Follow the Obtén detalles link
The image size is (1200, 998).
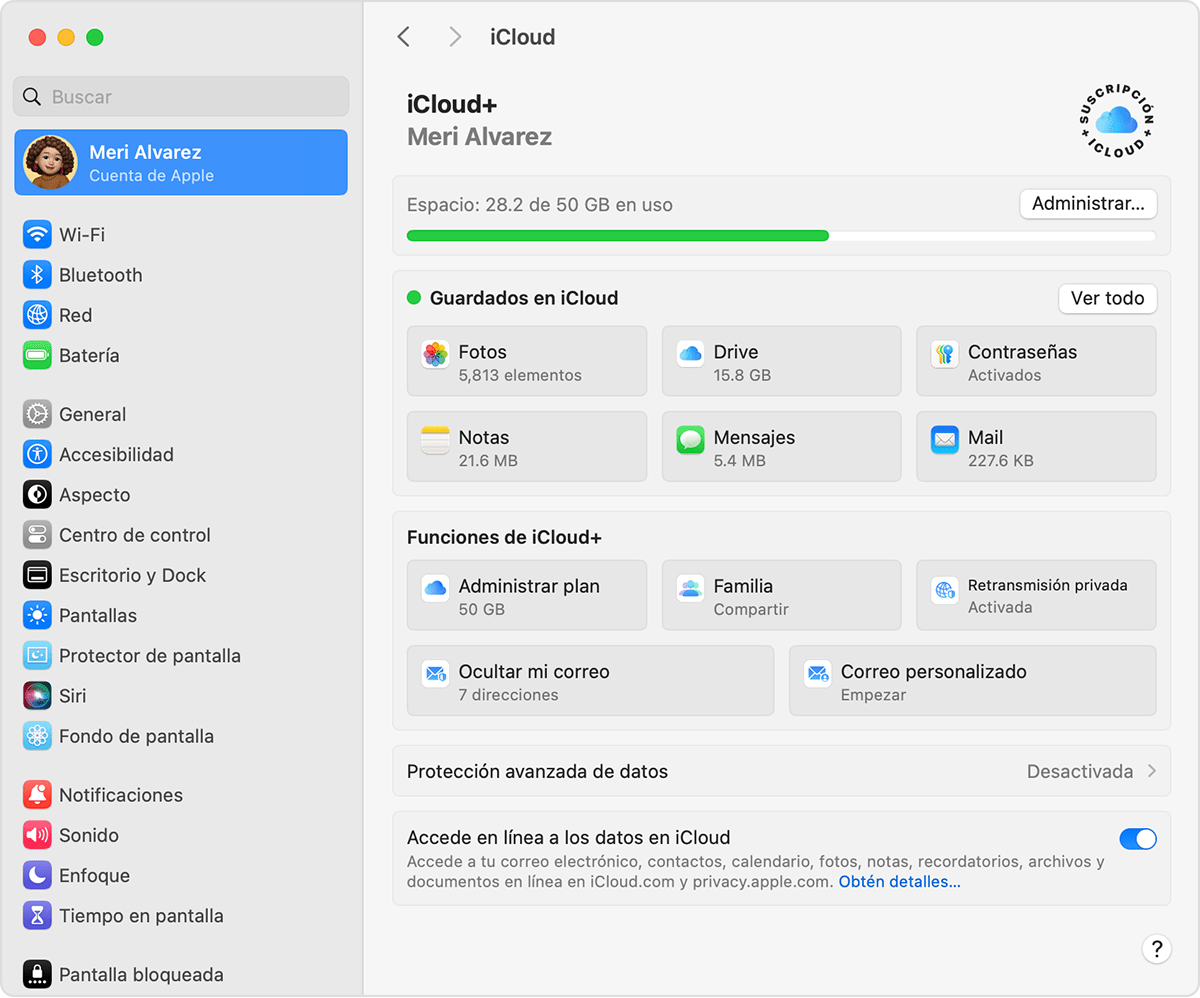pyautogui.click(x=899, y=882)
